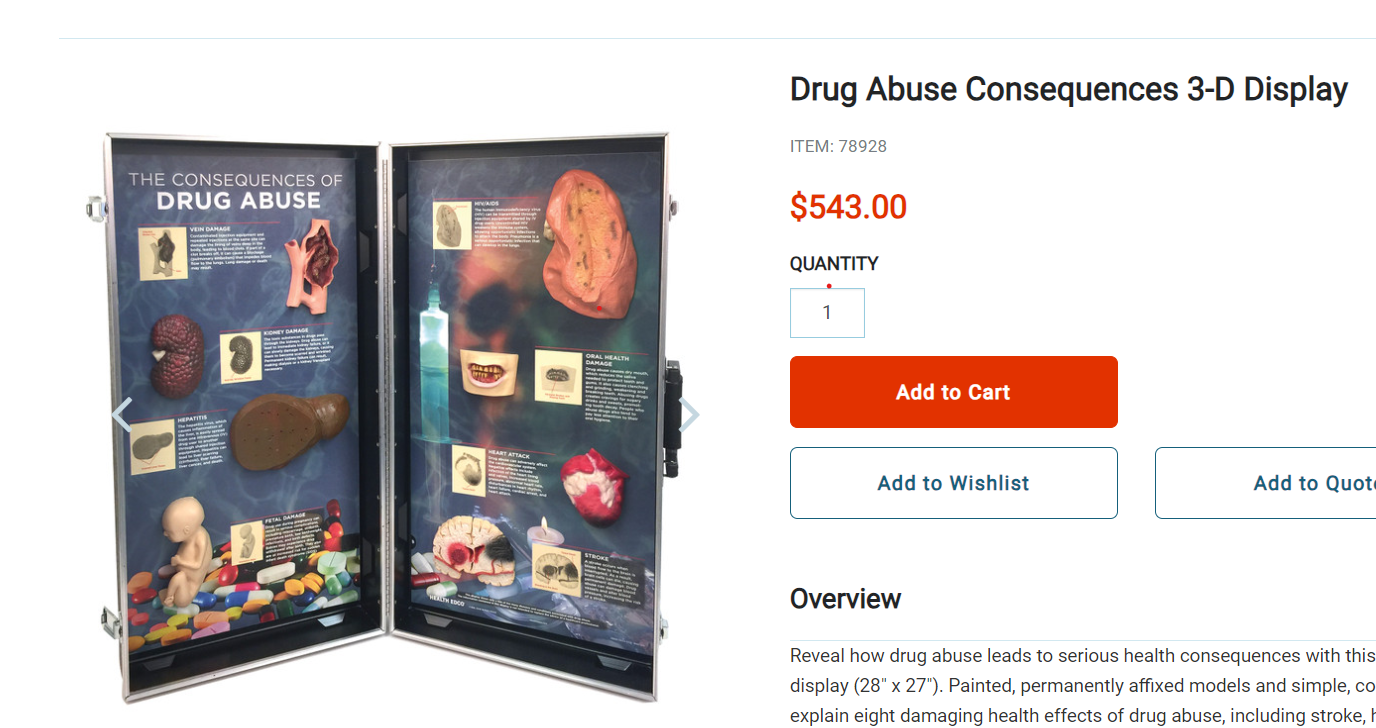The height and width of the screenshot is (728, 1376).
Task: Click the red heart model in the photo
Action: point(594,487)
